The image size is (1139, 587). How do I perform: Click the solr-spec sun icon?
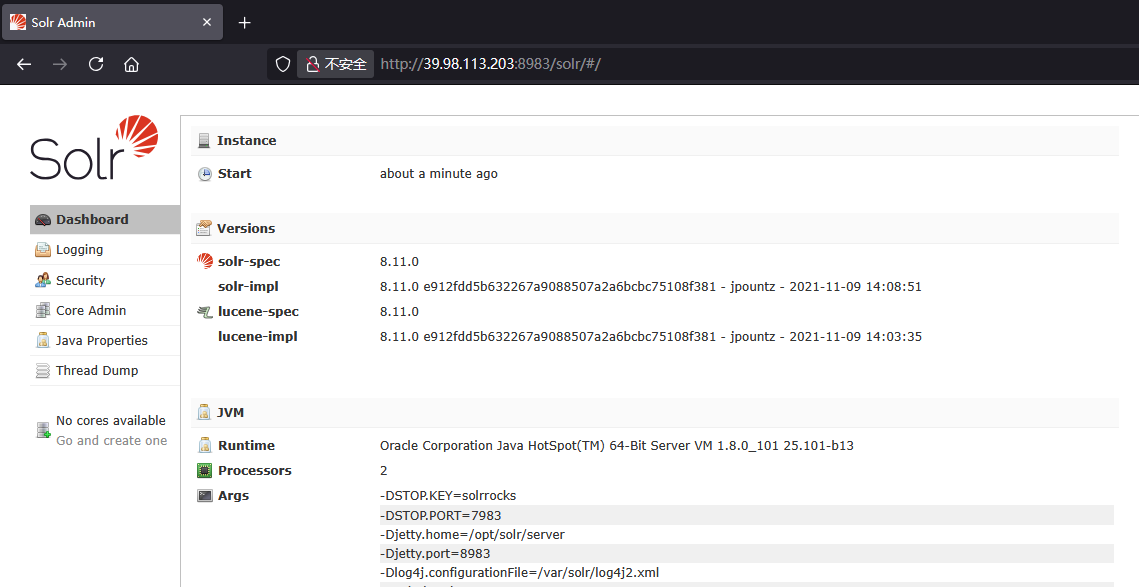click(205, 262)
